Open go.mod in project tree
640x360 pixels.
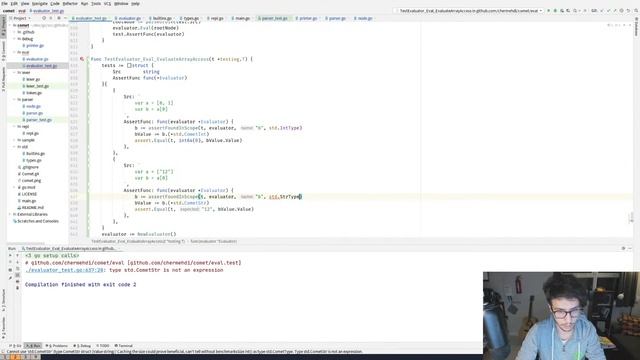pyautogui.click(x=28, y=187)
